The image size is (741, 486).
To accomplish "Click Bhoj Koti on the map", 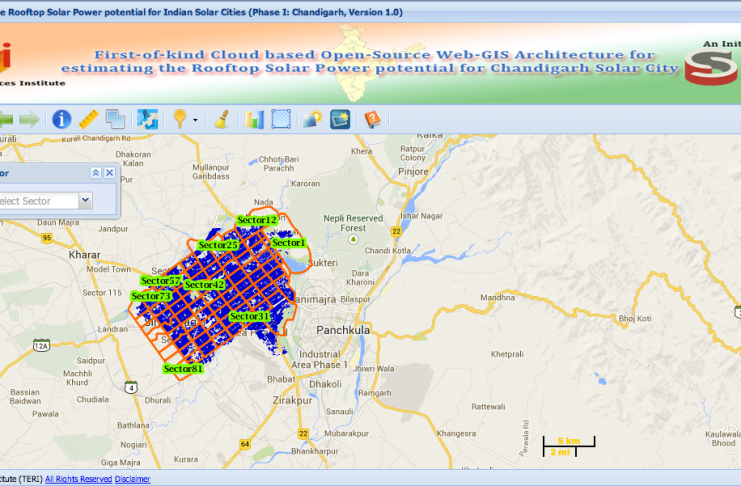I will (x=635, y=319).
